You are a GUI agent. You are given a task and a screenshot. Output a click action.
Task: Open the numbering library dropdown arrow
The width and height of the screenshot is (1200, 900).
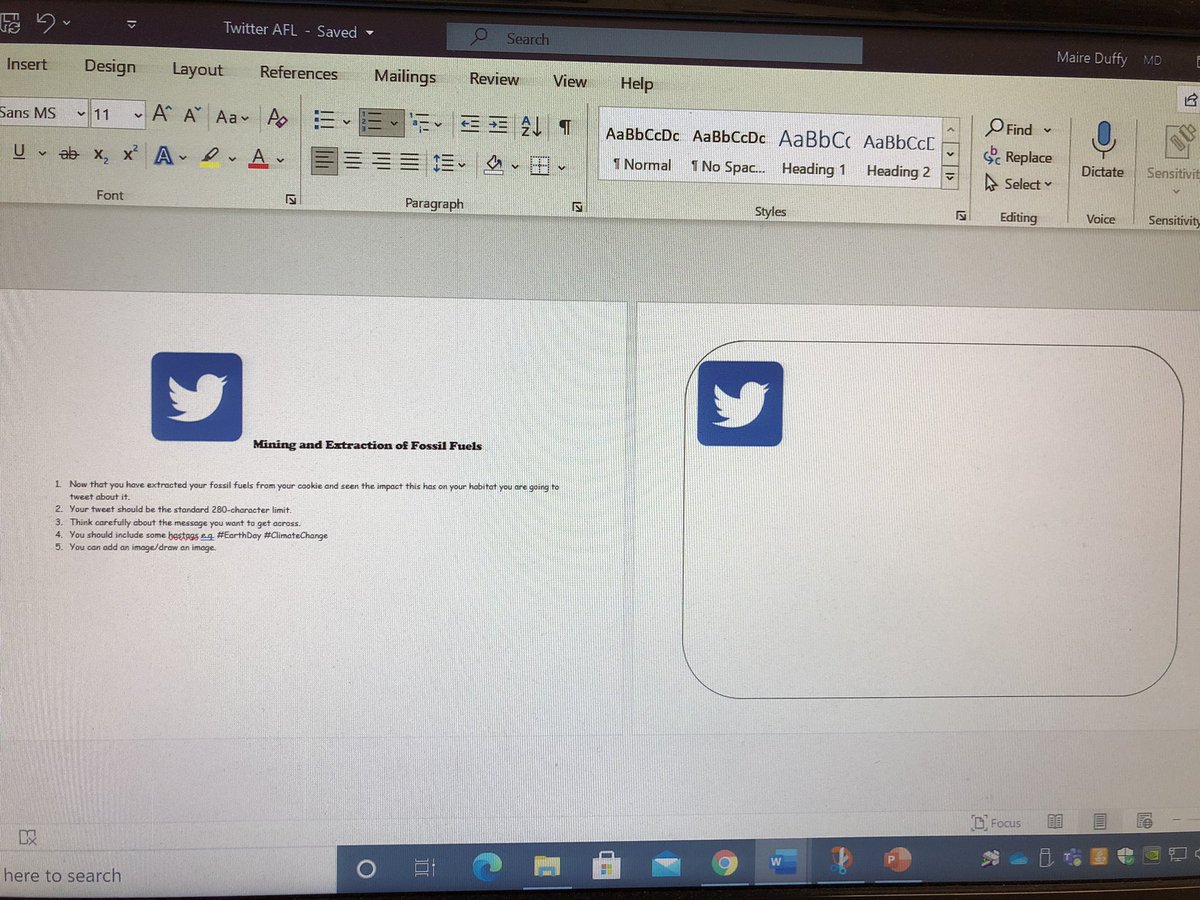(395, 123)
